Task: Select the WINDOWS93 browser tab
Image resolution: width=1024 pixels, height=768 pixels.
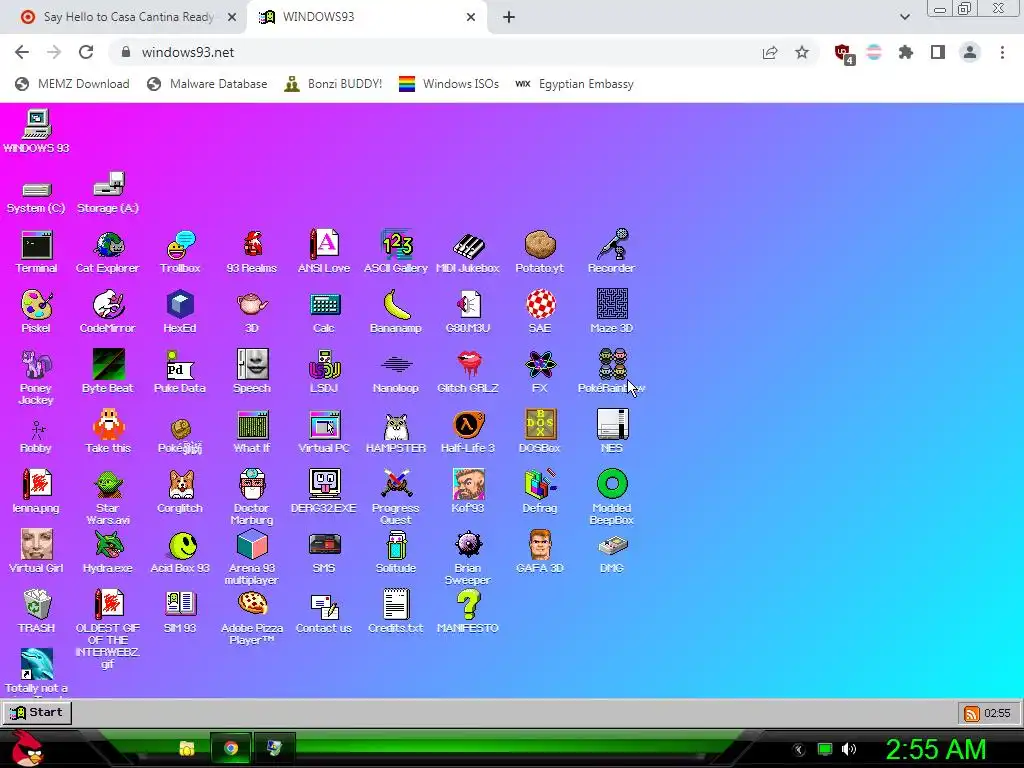Action: (x=367, y=17)
